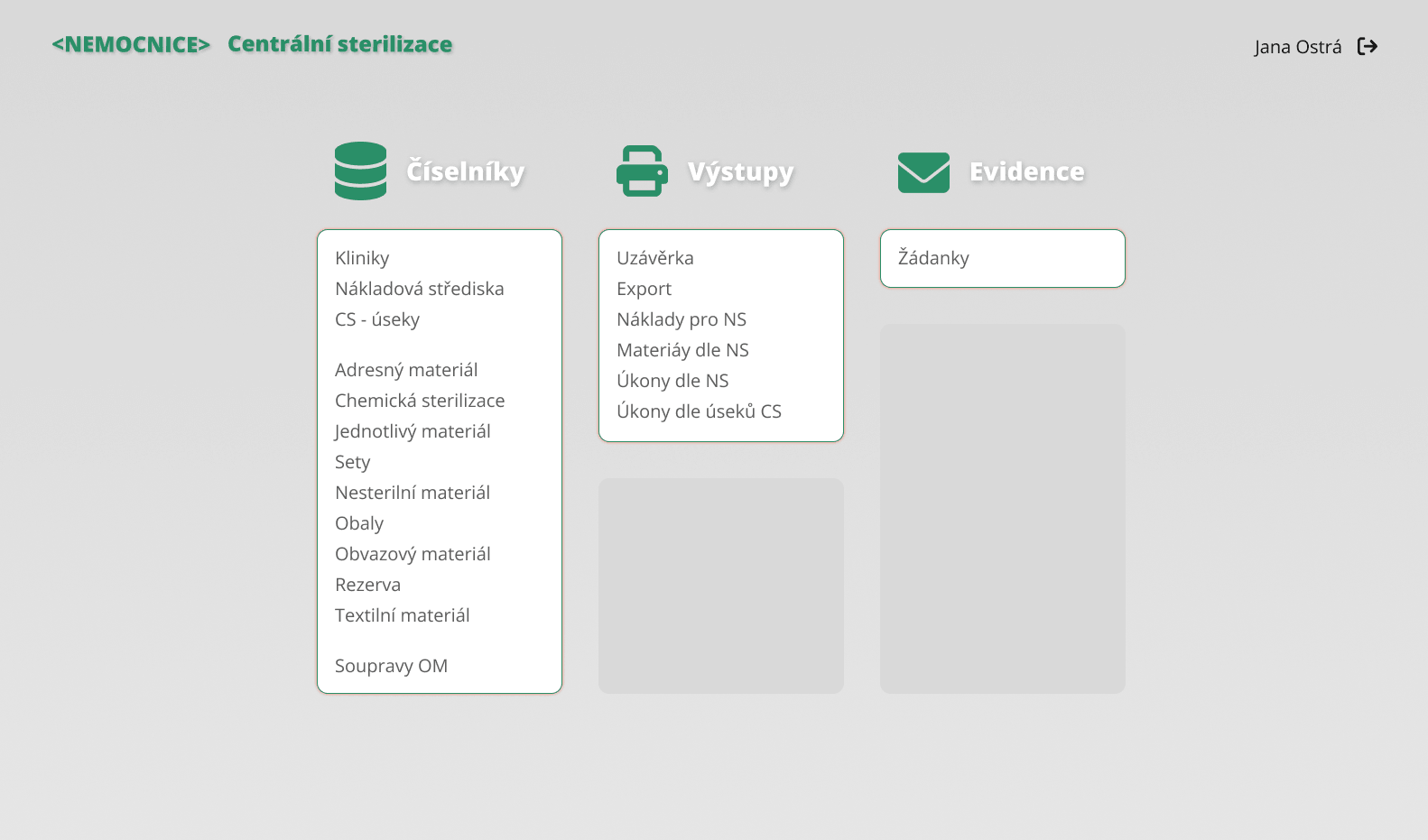The width and height of the screenshot is (1428, 840).
Task: Click the Výstupy printer icon
Action: tap(642, 171)
